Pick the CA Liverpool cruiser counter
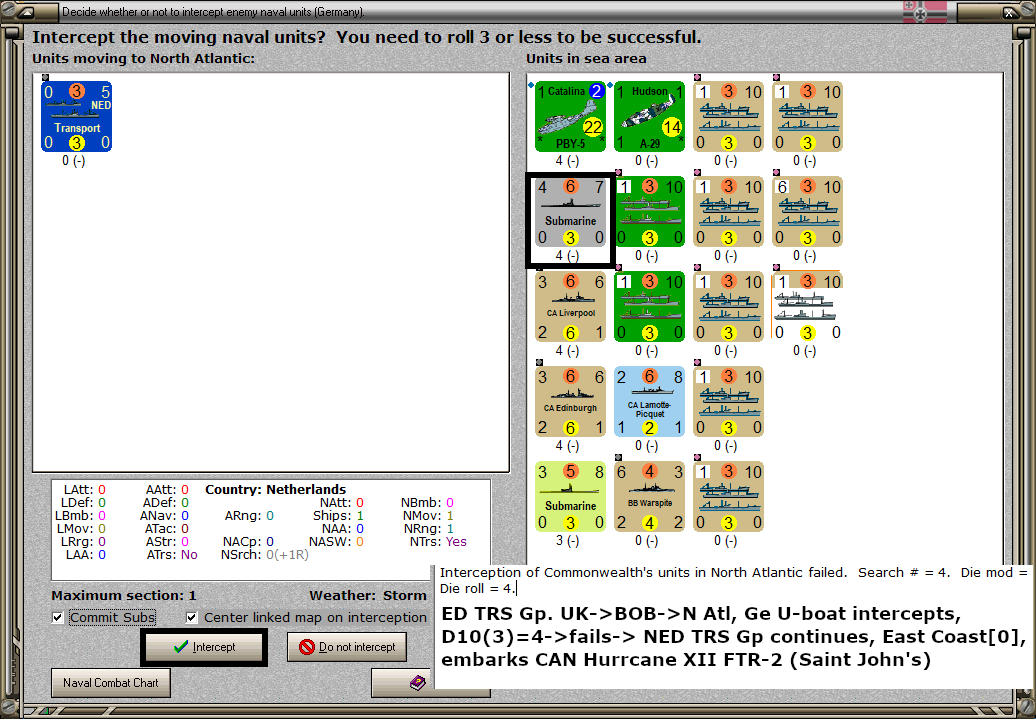This screenshot has width=1036, height=719. pos(570,307)
